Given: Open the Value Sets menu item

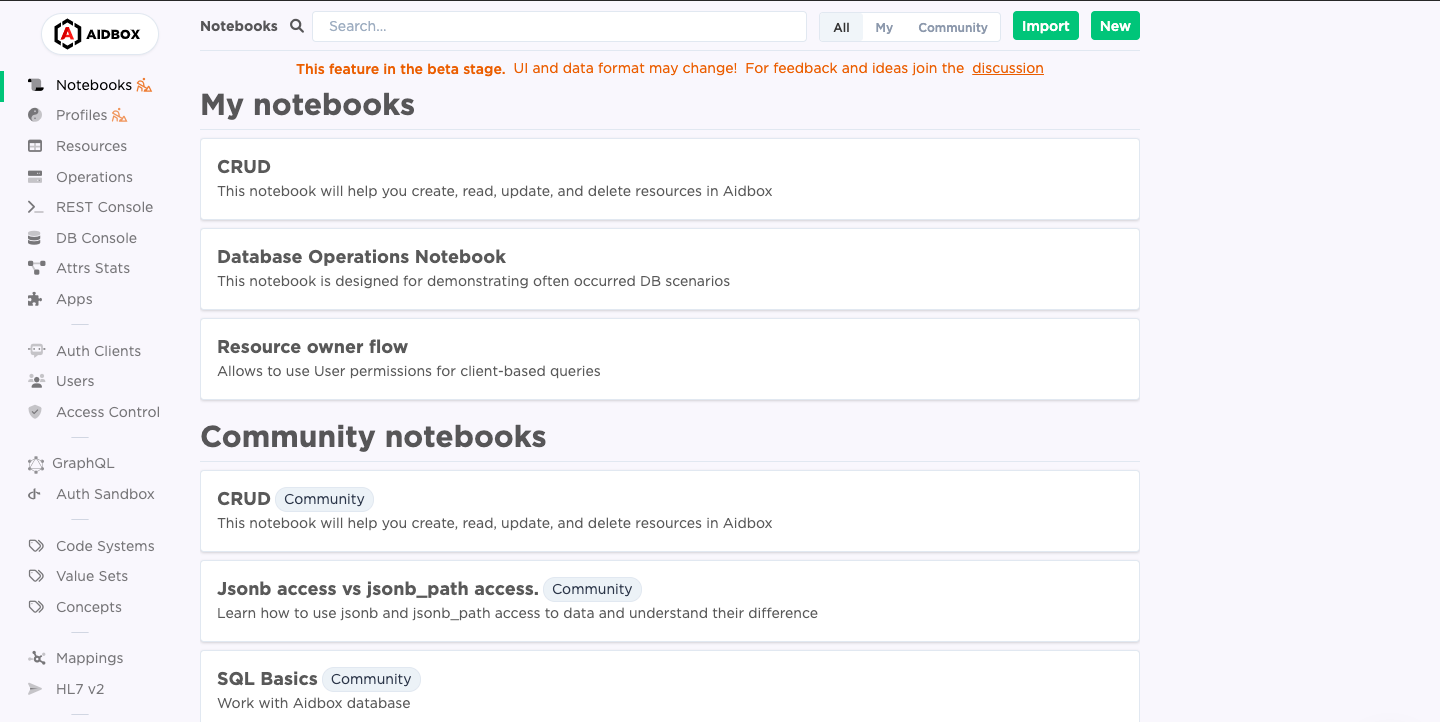Looking at the screenshot, I should pyautogui.click(x=92, y=576).
